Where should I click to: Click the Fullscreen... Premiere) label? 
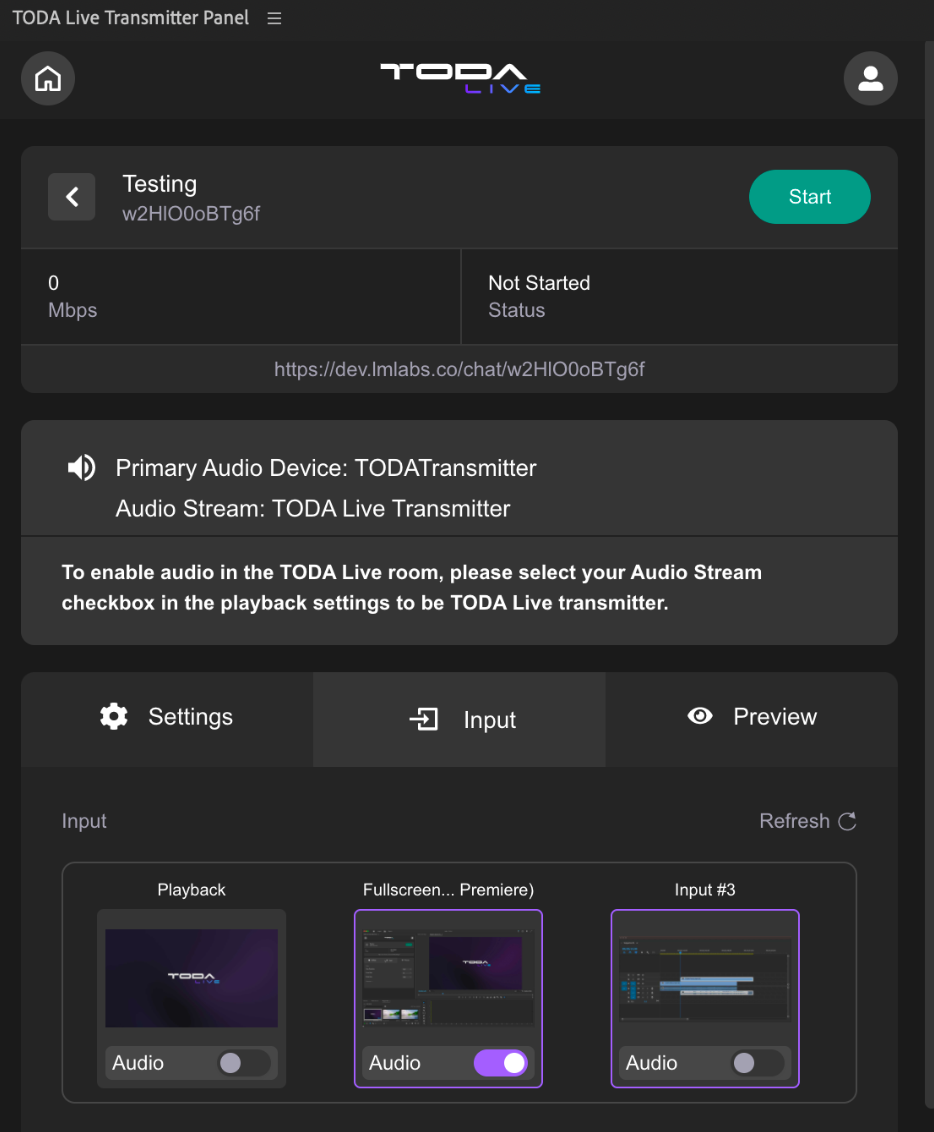[x=448, y=889]
